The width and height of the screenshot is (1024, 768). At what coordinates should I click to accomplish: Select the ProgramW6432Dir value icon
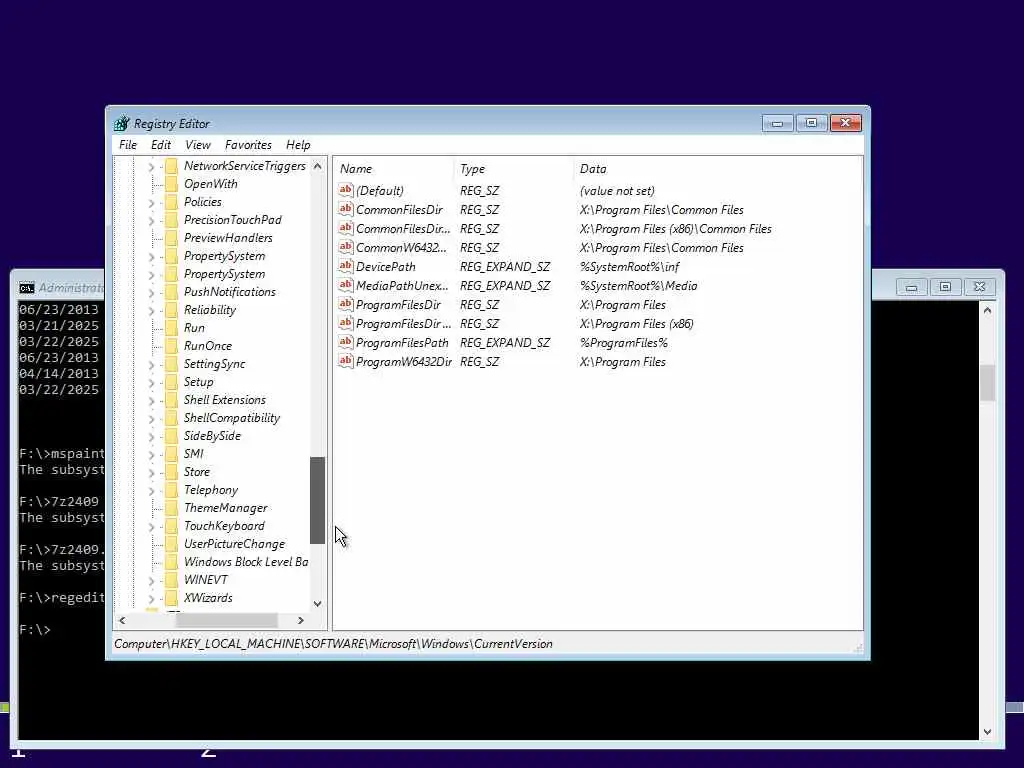click(x=345, y=361)
